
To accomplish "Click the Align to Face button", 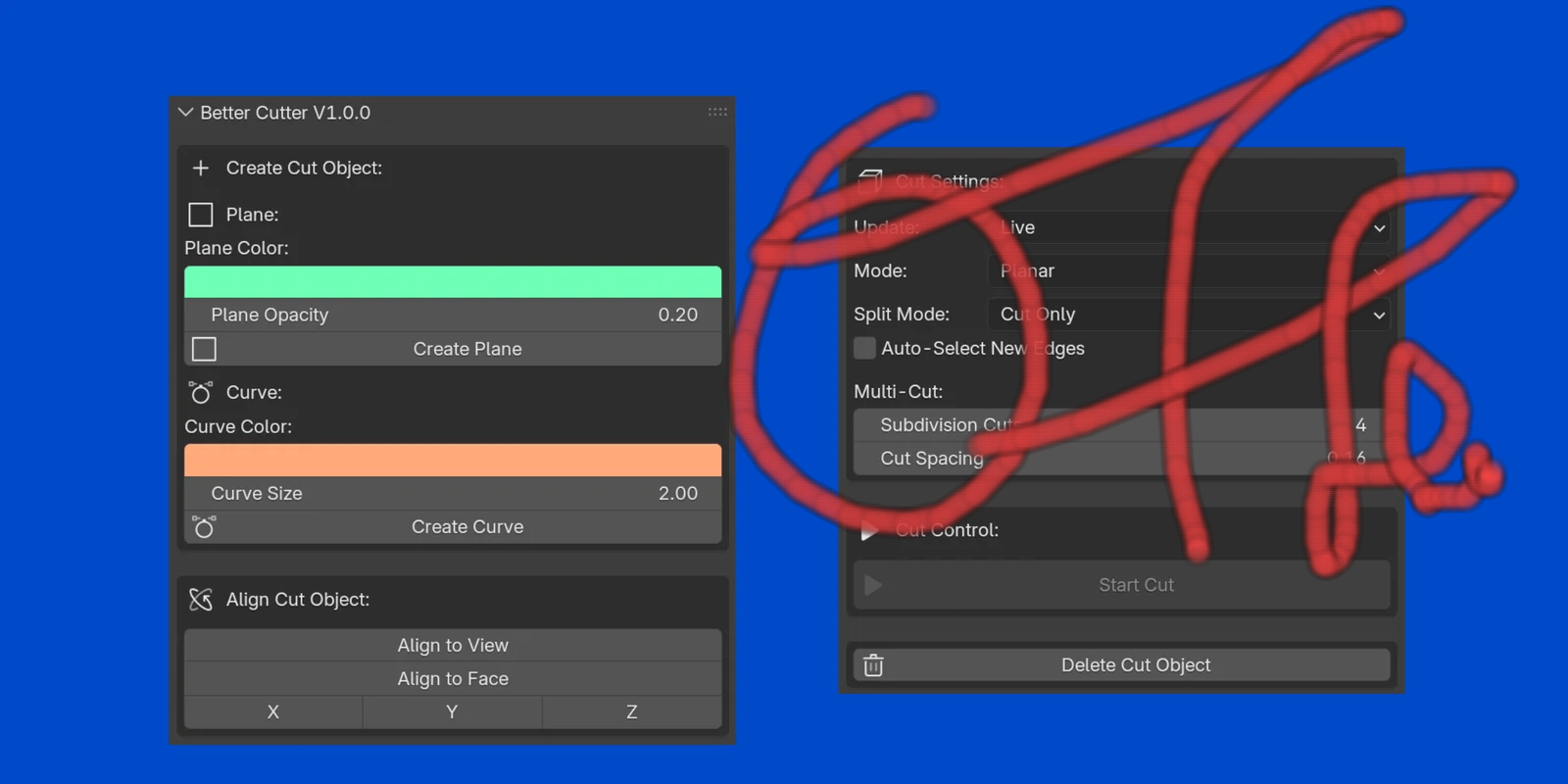I will pos(453,679).
